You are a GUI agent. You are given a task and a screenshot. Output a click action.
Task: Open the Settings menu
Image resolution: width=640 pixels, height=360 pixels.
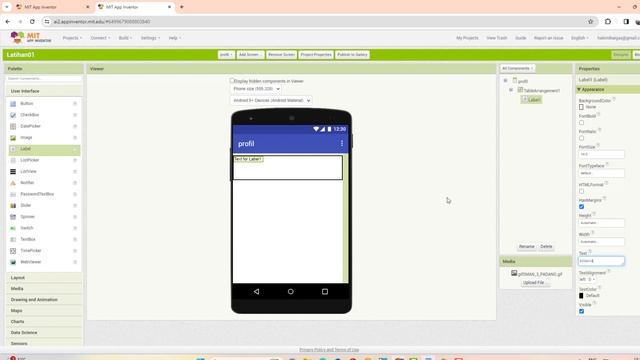(150, 38)
